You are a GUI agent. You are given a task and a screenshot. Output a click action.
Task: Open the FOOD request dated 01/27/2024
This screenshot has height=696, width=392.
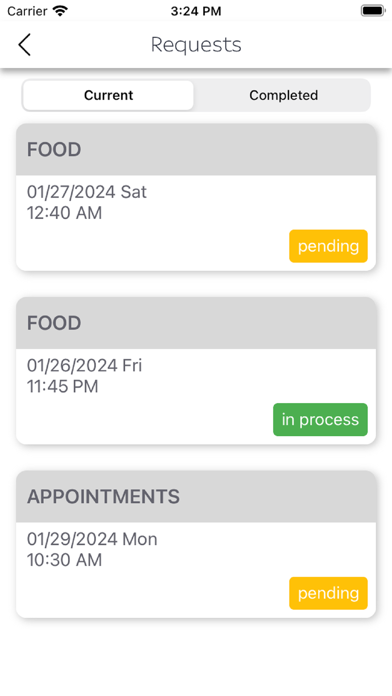196,197
